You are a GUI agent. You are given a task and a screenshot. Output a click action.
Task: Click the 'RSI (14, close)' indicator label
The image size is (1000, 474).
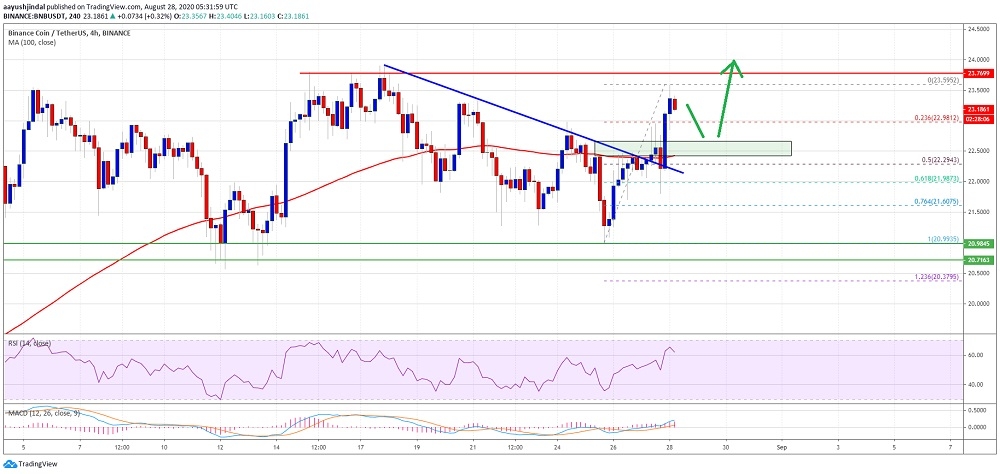[29, 344]
